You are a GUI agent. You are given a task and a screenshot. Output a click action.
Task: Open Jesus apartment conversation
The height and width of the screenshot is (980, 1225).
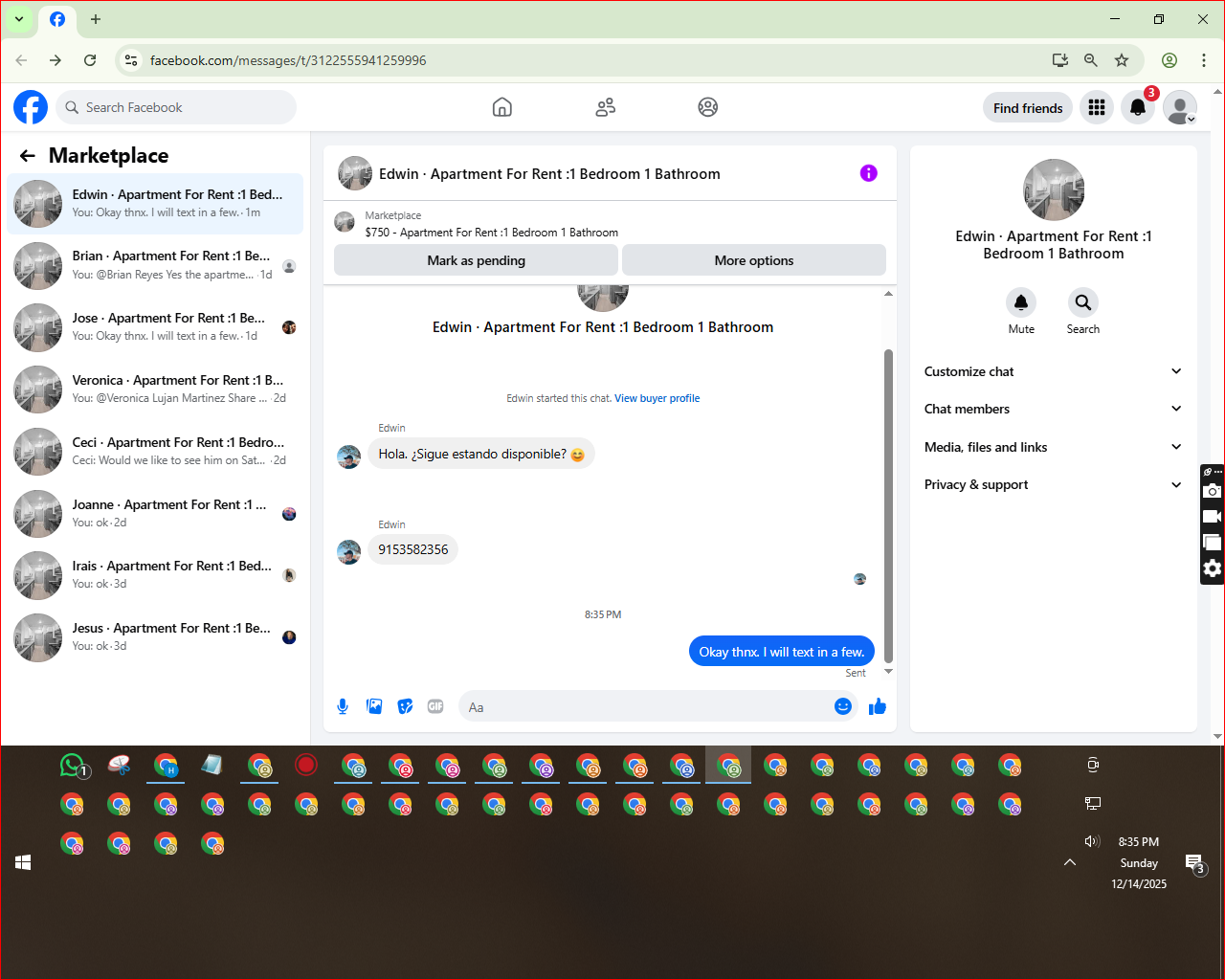(155, 637)
